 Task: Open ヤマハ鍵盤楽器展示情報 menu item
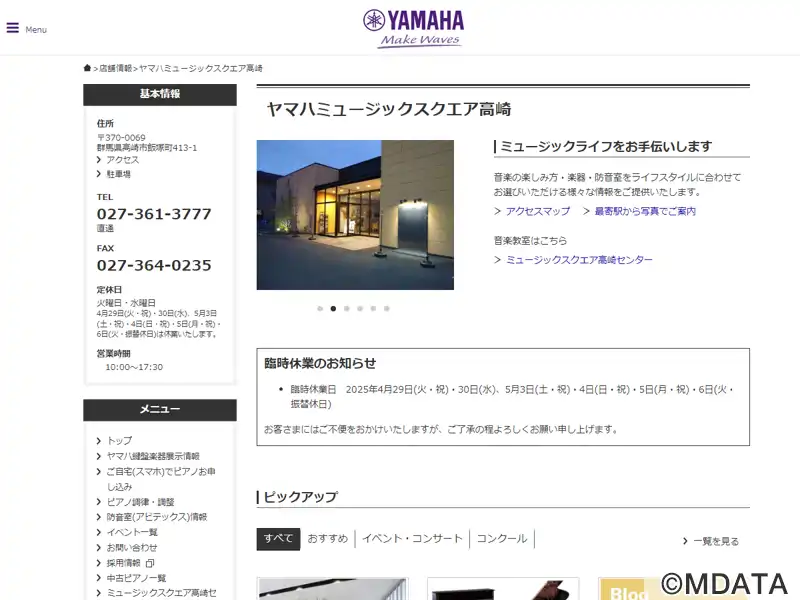point(153,456)
